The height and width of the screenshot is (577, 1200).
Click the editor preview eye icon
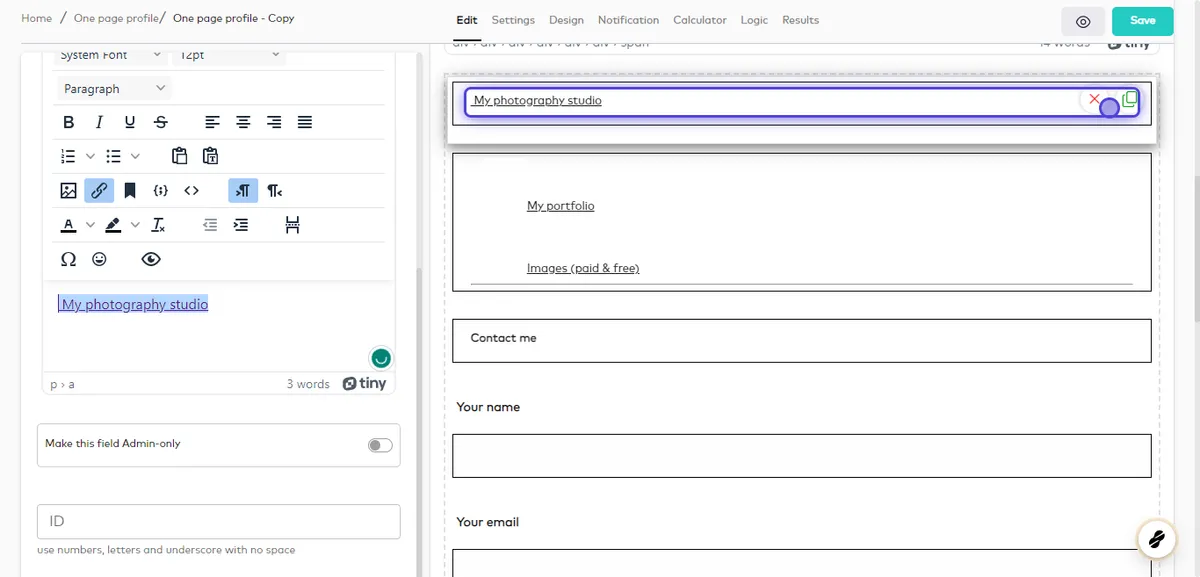151,259
